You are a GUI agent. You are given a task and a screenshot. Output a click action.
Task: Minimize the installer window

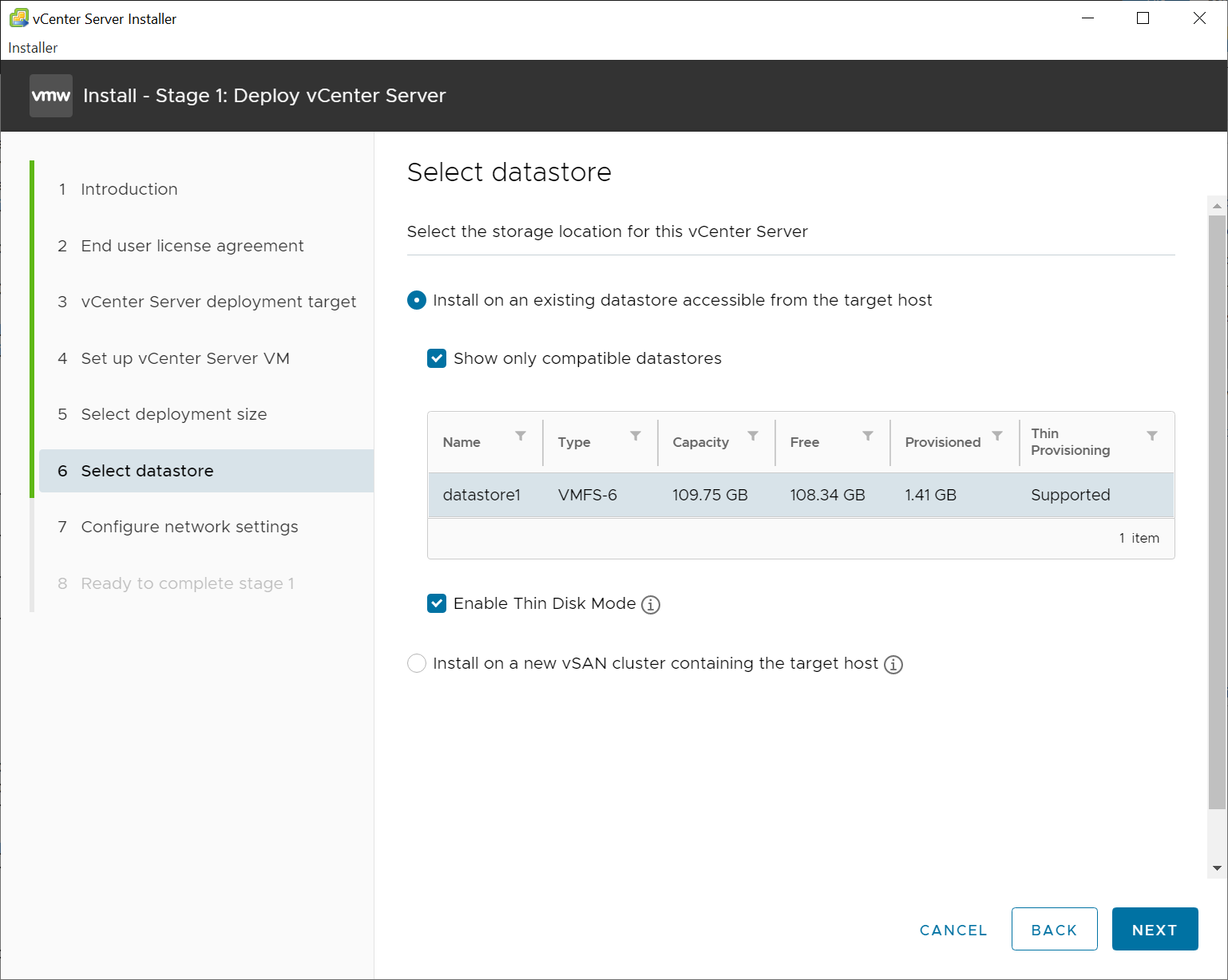coord(1087,18)
